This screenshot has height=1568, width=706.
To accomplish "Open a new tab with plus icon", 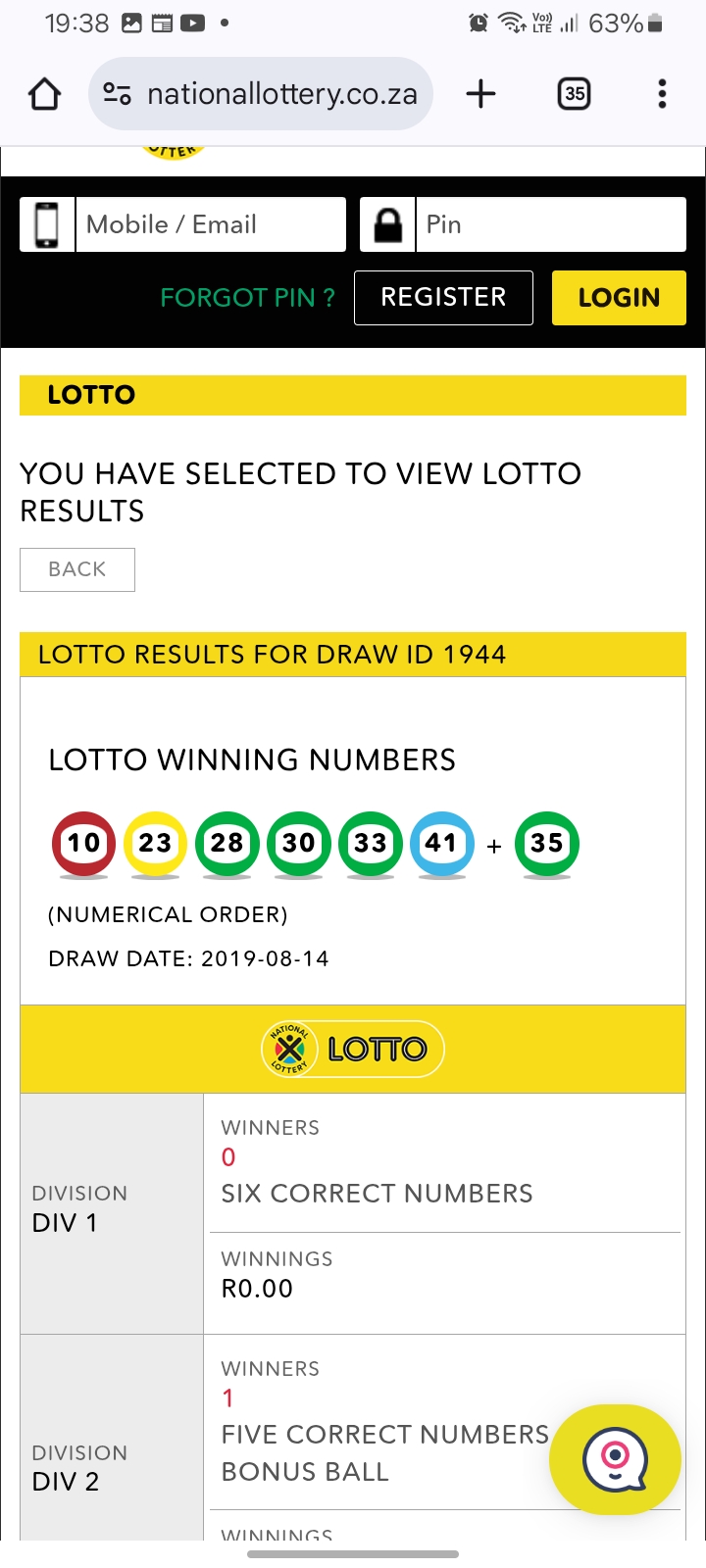I will tap(480, 94).
